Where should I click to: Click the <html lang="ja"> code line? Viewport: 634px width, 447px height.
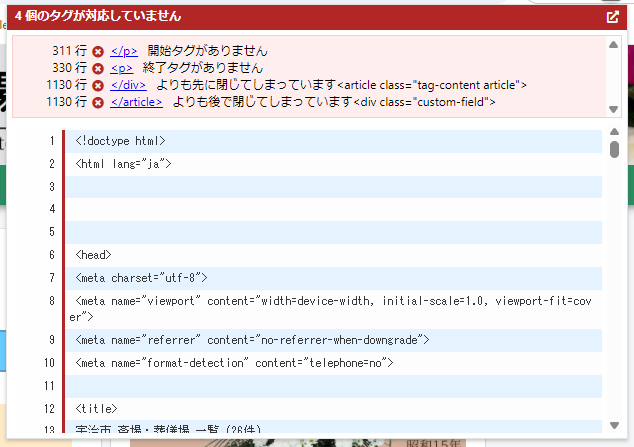[124, 164]
